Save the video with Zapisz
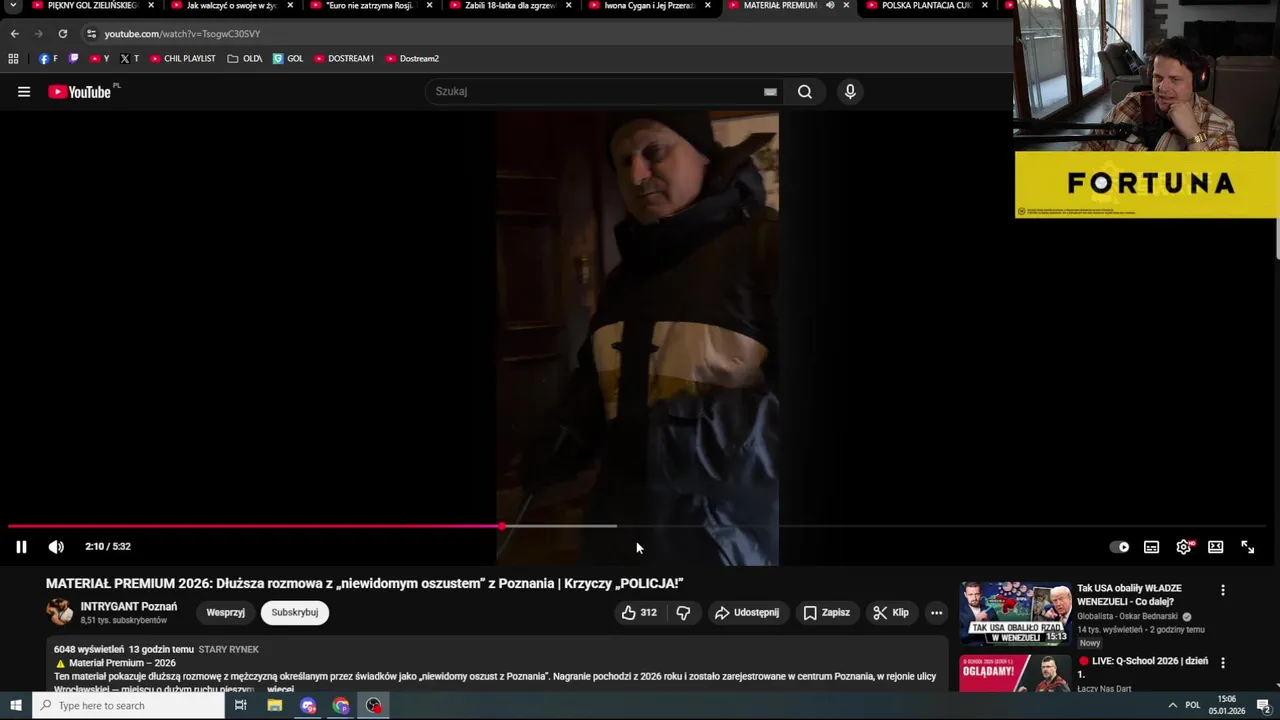 [826, 613]
